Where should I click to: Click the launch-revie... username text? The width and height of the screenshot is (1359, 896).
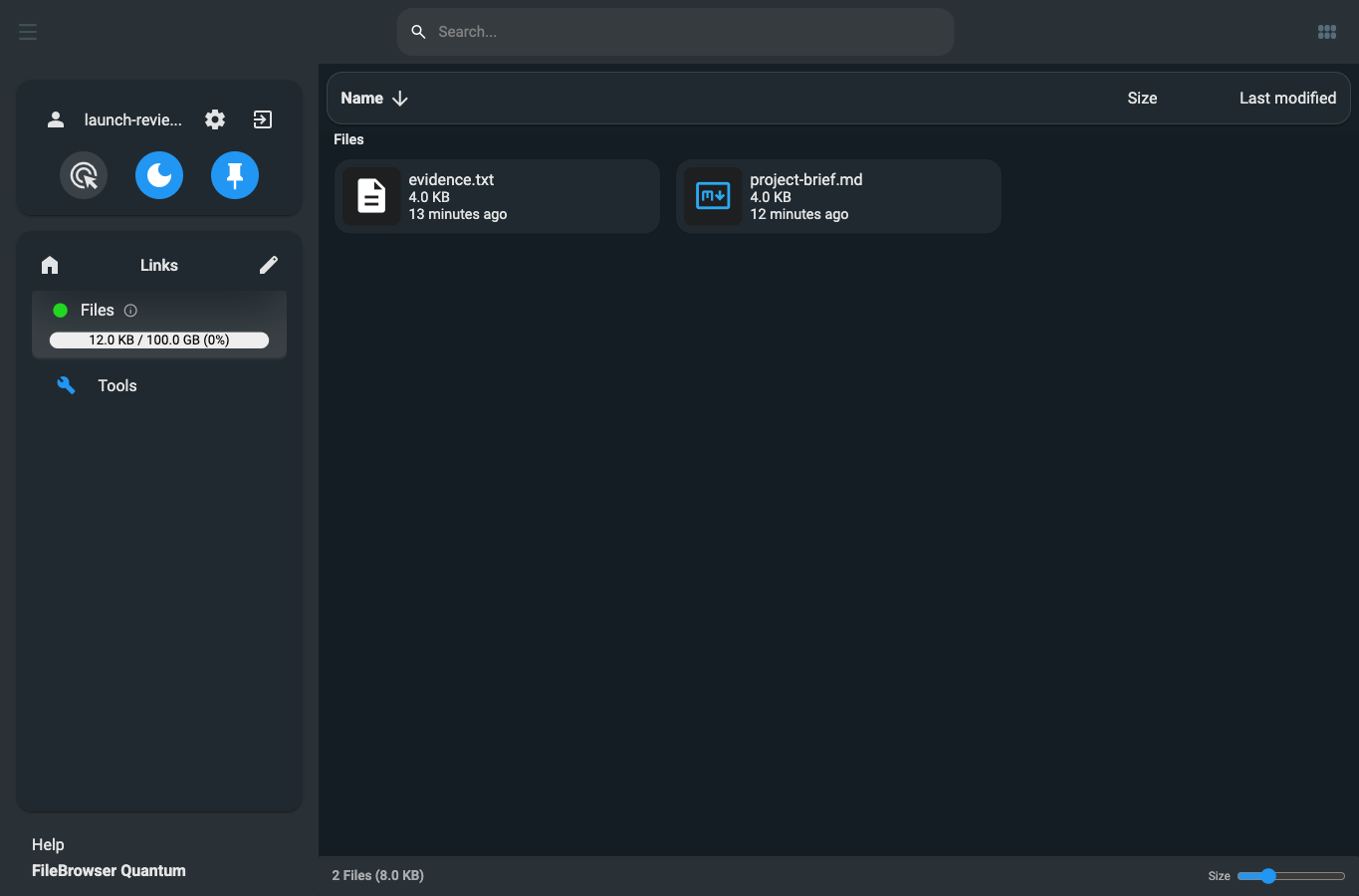pos(133,119)
